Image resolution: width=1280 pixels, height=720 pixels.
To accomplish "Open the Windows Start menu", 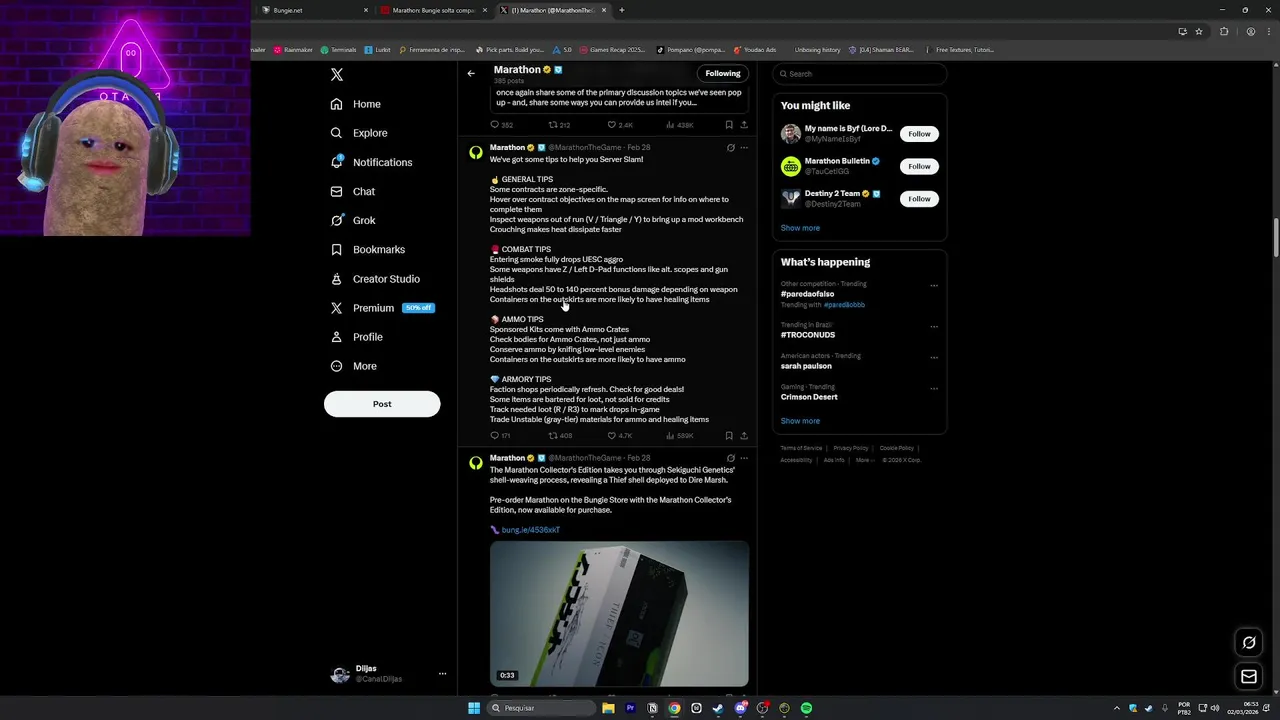I will [x=474, y=708].
